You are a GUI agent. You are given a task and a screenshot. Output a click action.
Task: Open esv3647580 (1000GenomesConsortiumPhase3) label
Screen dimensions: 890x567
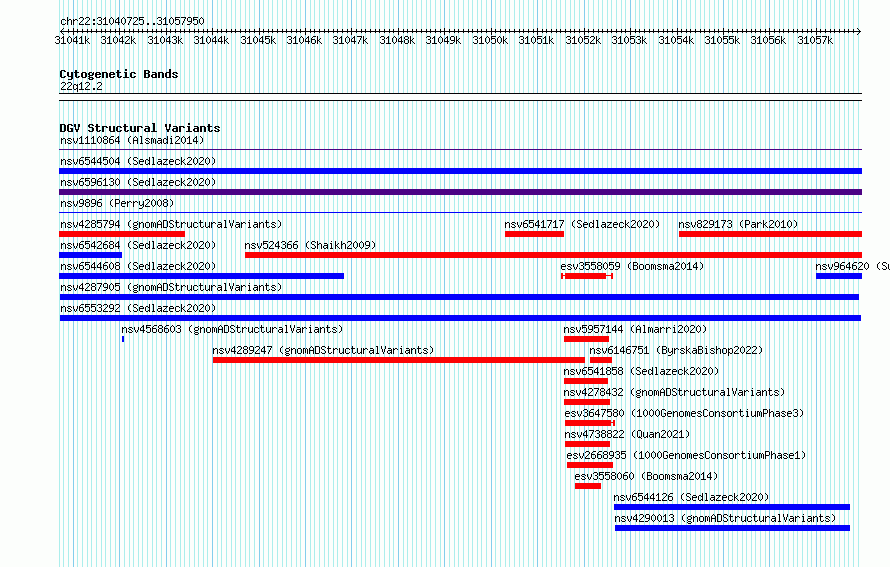pos(684,413)
